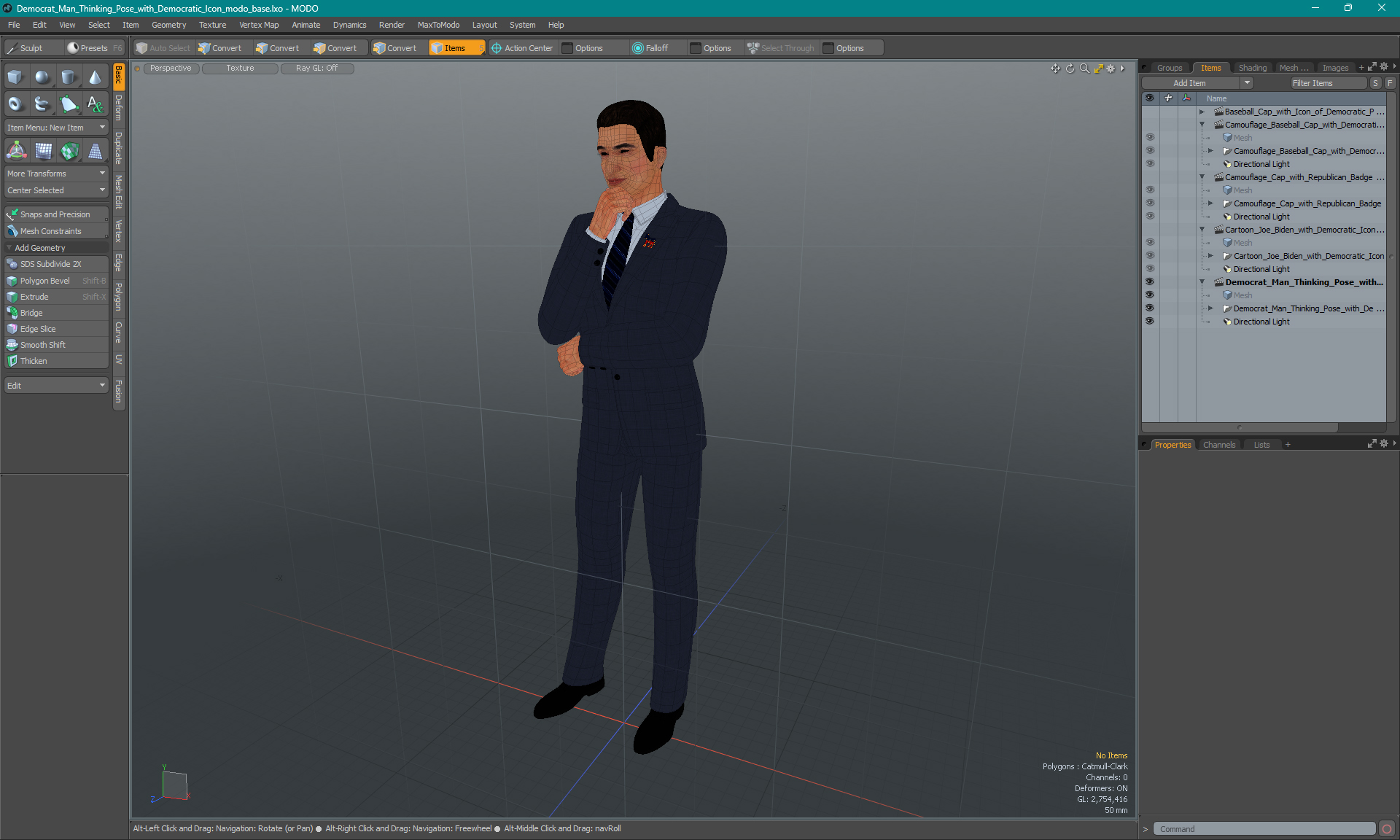Image resolution: width=1400 pixels, height=840 pixels.
Task: Open More Transforms dropdown
Action: coord(56,174)
